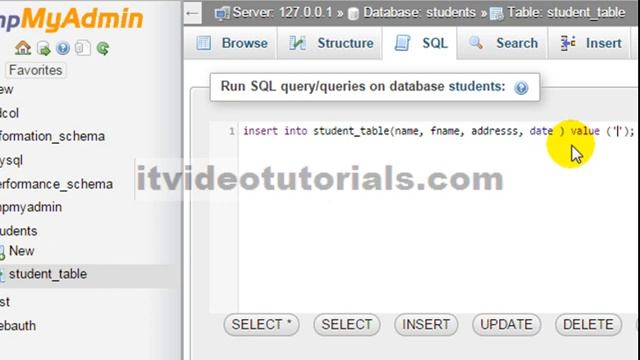Image resolution: width=640 pixels, height=360 pixels.
Task: Click the database icon in the breadcrumb
Action: coord(353,14)
